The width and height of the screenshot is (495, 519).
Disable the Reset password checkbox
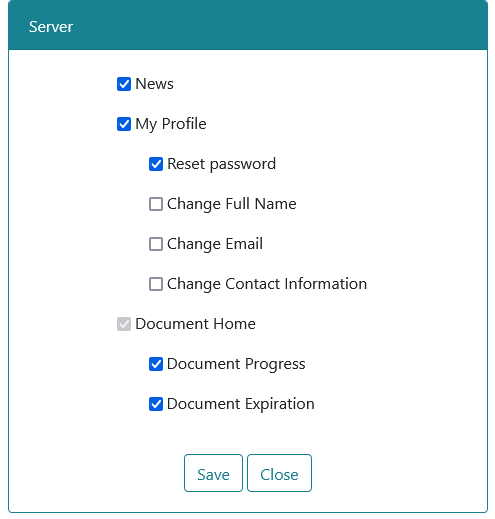pyautogui.click(x=156, y=164)
